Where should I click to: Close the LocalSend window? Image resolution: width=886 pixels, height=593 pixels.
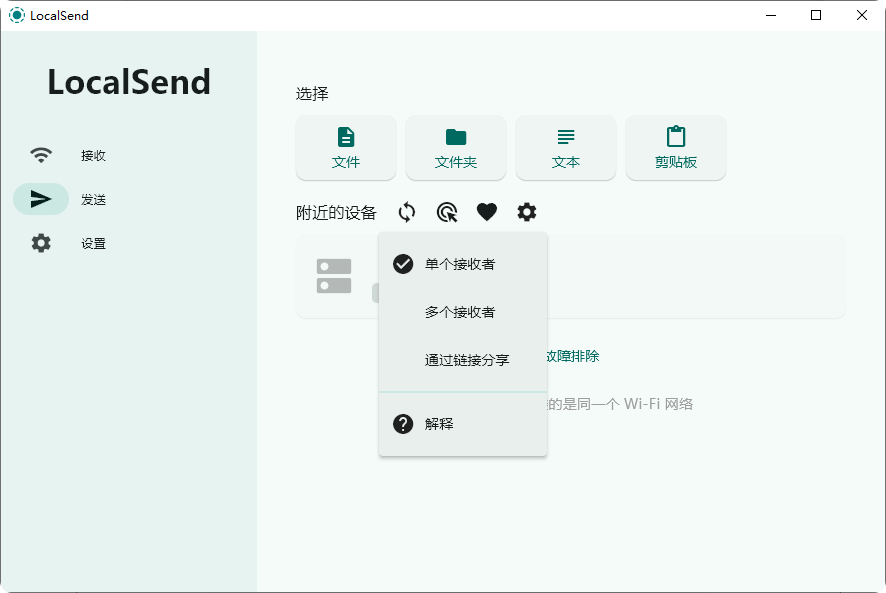click(862, 15)
